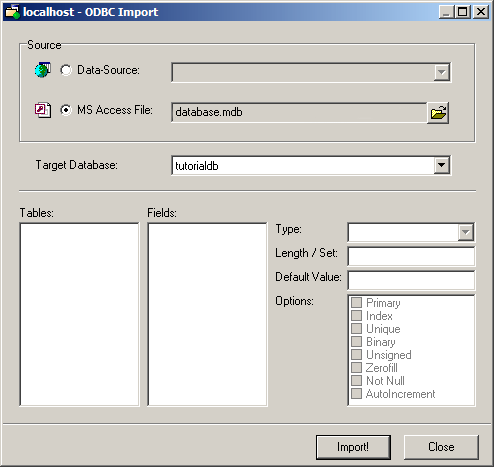
Task: Click the globe Data-Source icon
Action: coord(43,70)
